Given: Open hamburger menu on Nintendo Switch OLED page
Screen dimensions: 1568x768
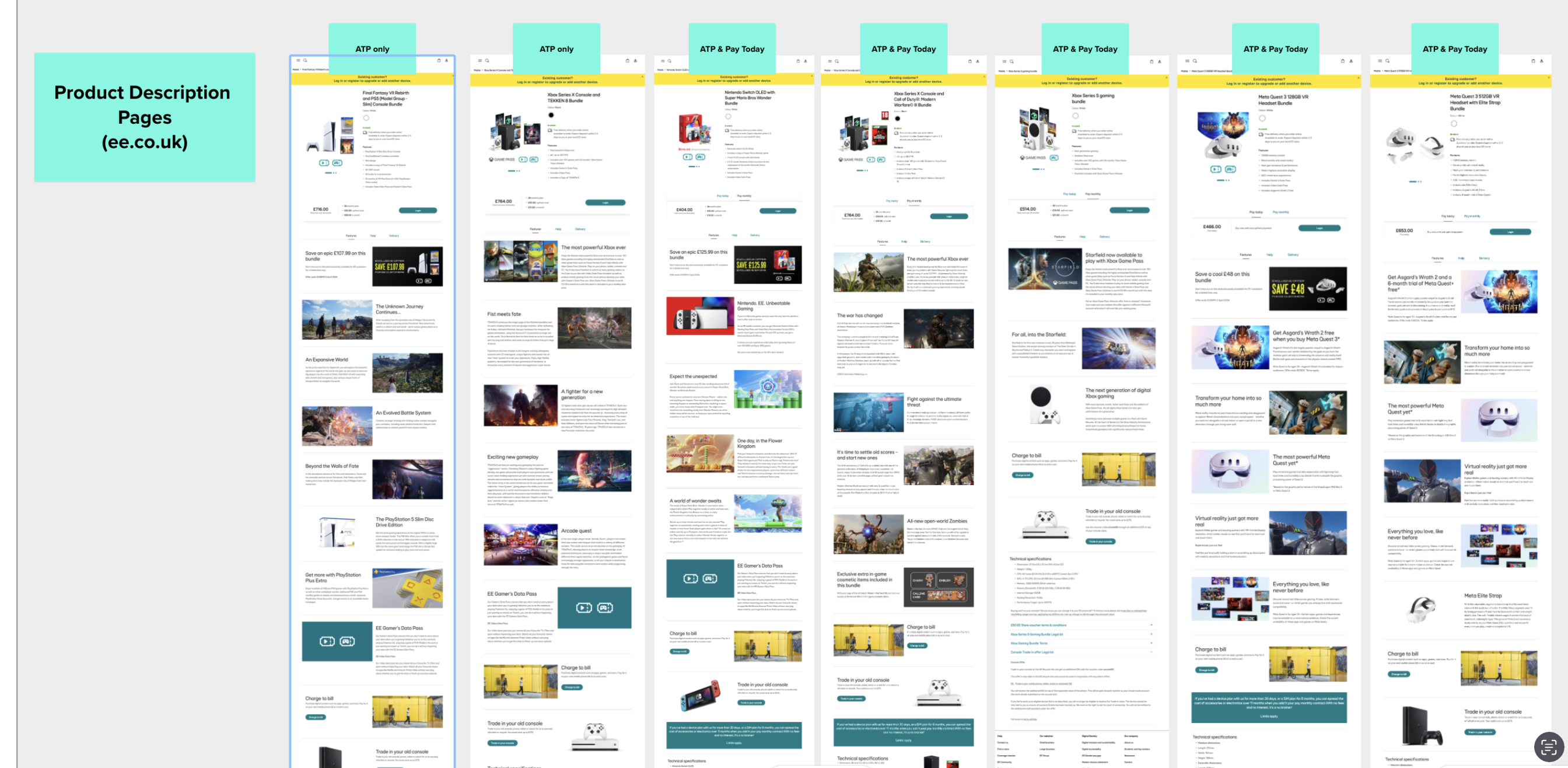Looking at the screenshot, I should tap(662, 60).
